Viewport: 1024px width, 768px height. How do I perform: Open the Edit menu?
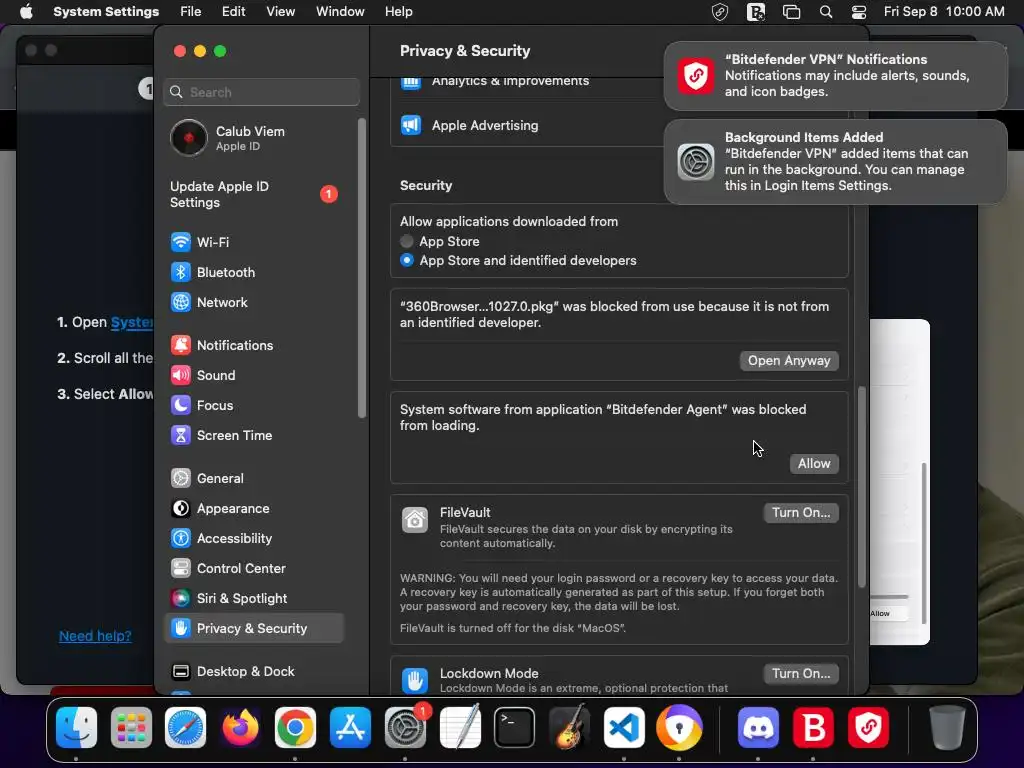[x=234, y=12]
